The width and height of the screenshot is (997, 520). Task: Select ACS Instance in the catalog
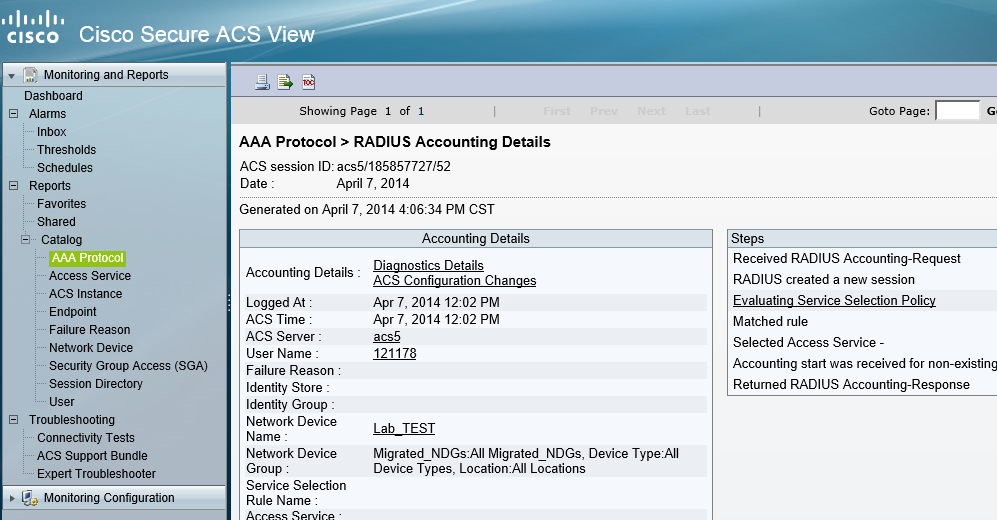click(x=85, y=294)
